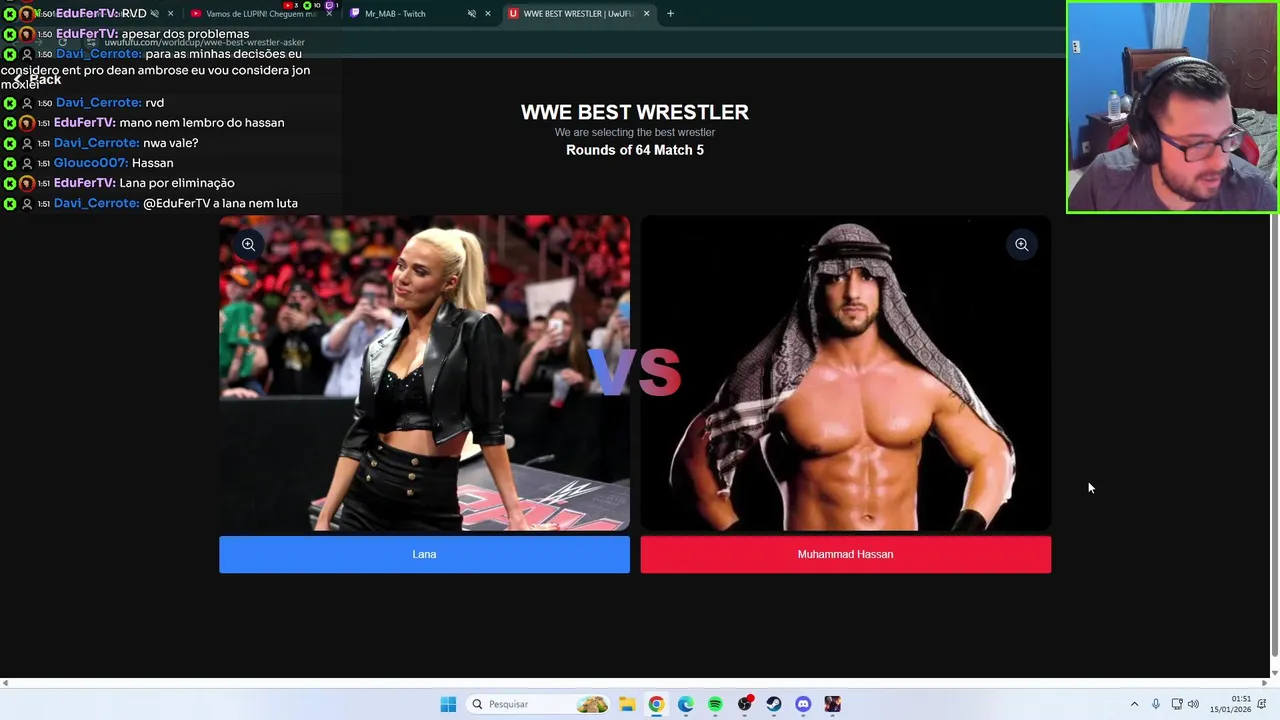Click 'Rounds of 64 Match 5' text
Image resolution: width=1280 pixels, height=720 pixels.
coord(635,150)
